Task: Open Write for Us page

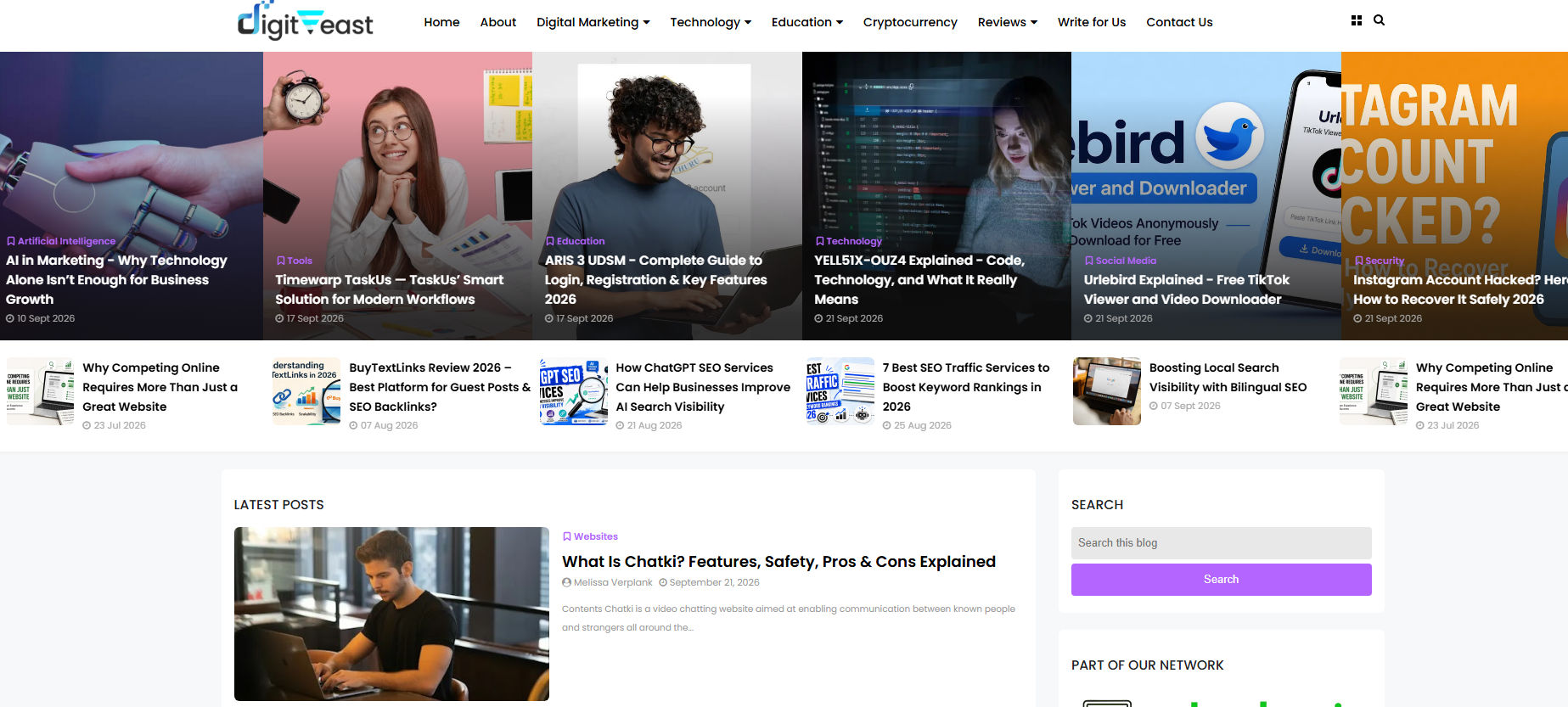Action: 1091,22
